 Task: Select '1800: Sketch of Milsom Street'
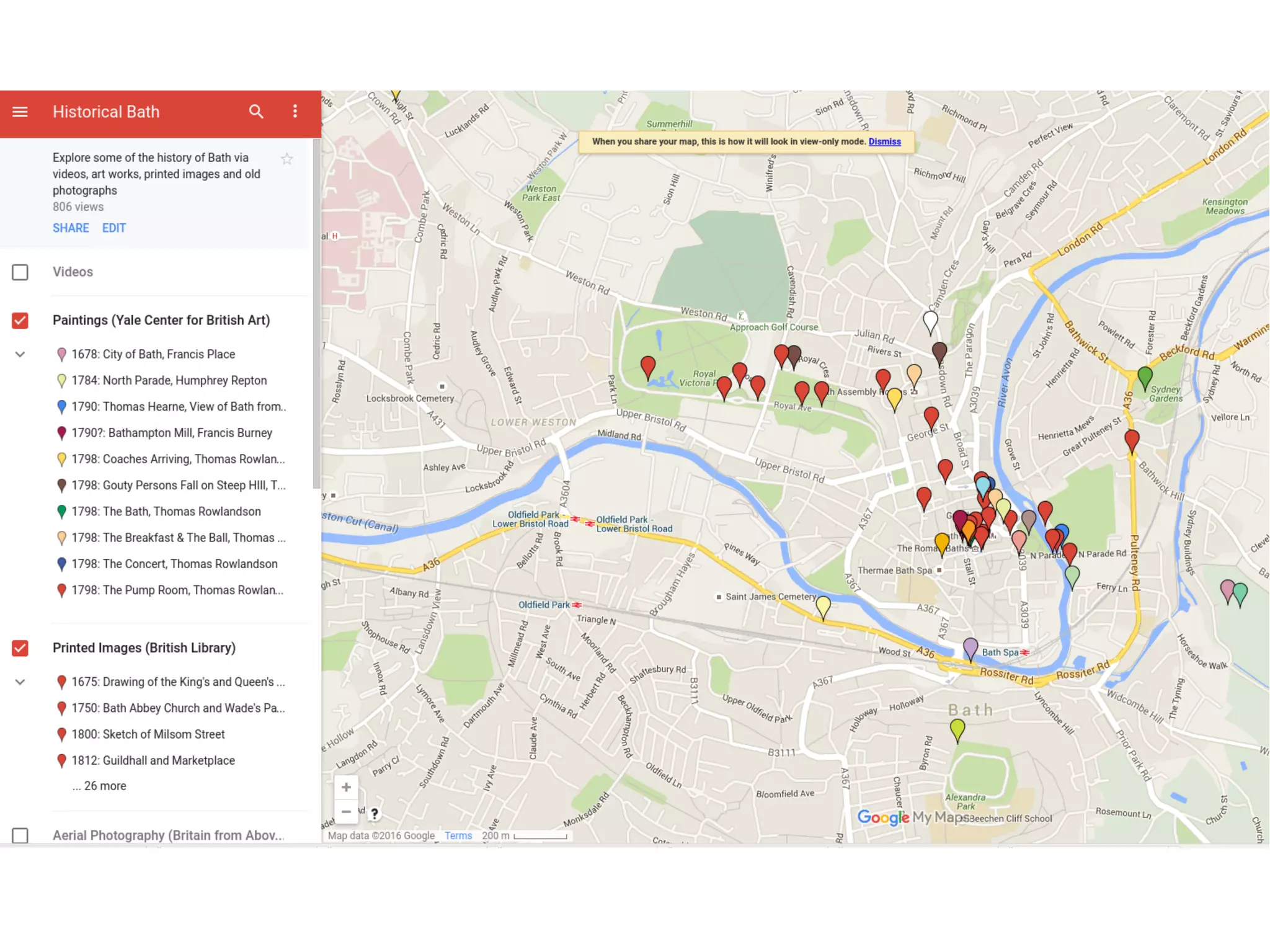point(148,734)
